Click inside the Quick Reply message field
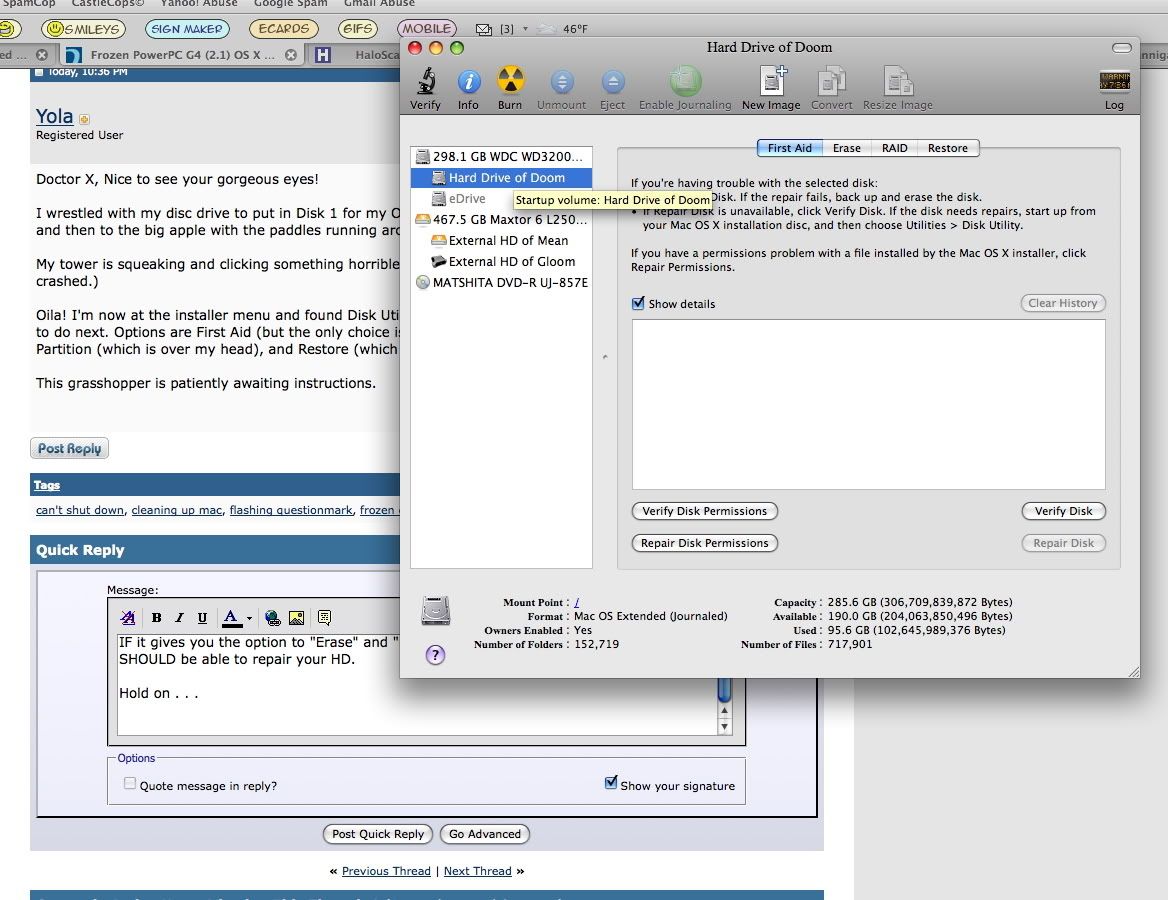This screenshot has height=900, width=1168. (417, 684)
